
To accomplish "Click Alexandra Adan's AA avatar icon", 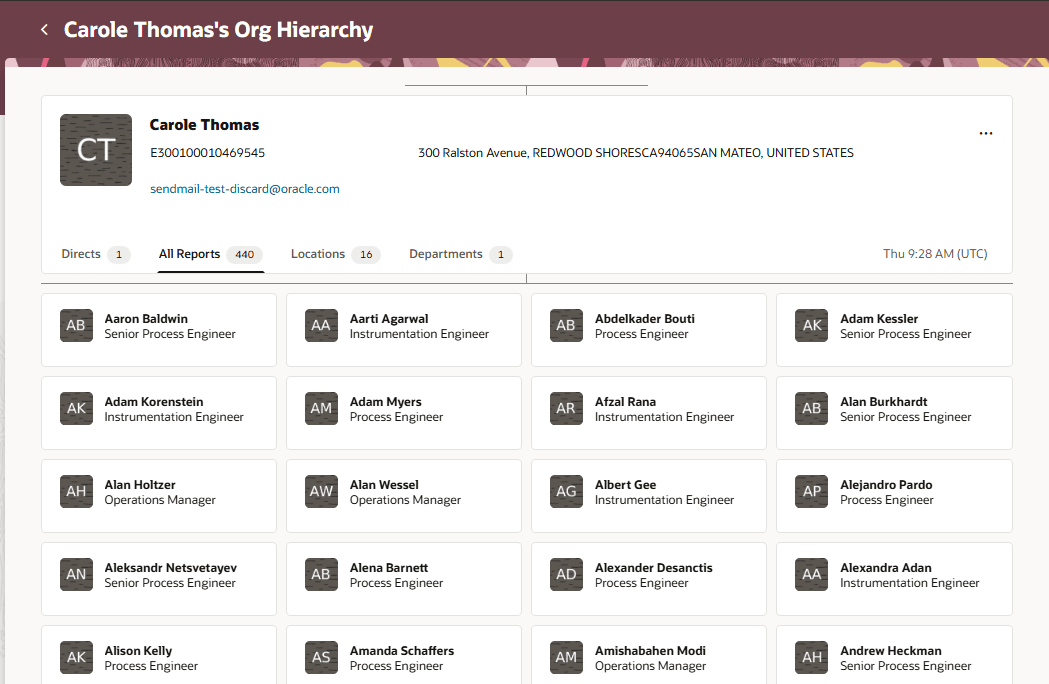I will coord(811,574).
